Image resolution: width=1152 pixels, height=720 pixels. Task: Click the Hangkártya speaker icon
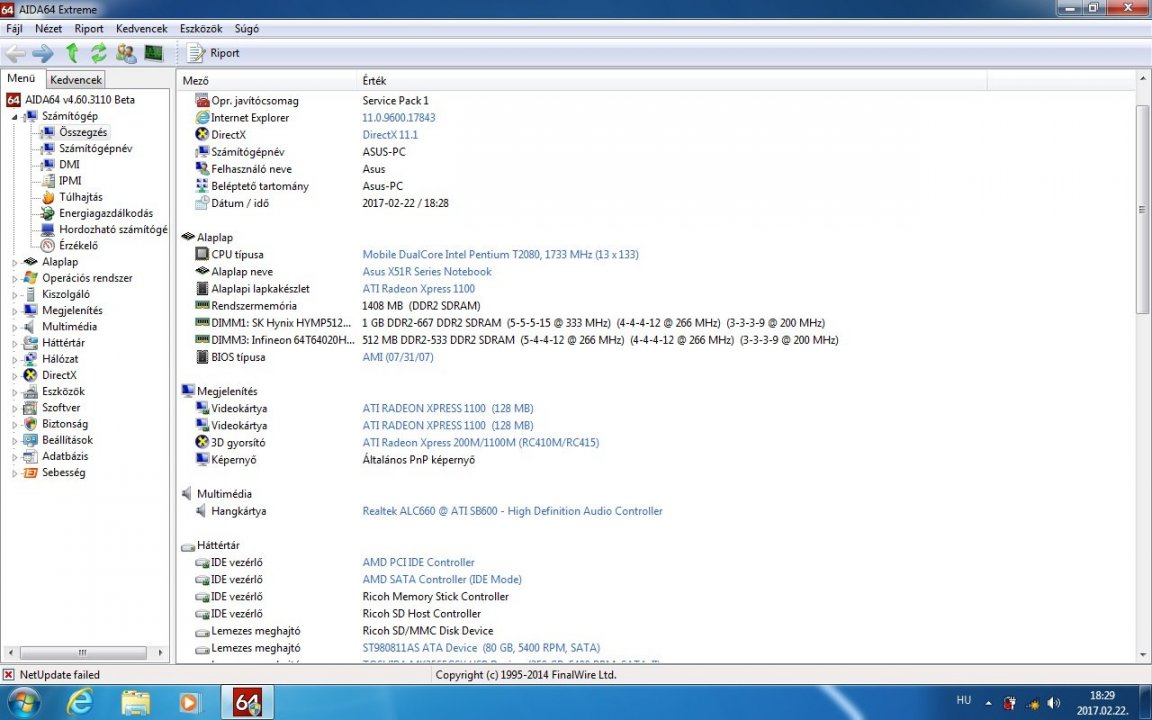[x=202, y=511]
